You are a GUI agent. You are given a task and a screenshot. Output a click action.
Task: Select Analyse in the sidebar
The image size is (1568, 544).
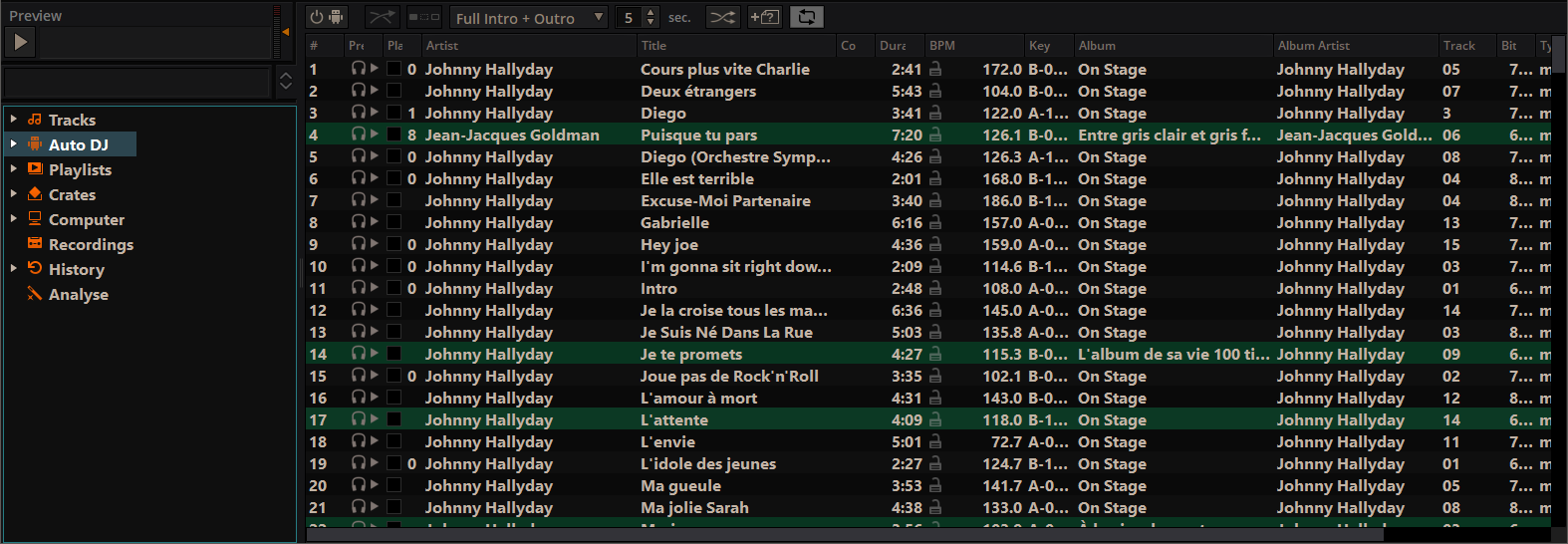(78, 294)
